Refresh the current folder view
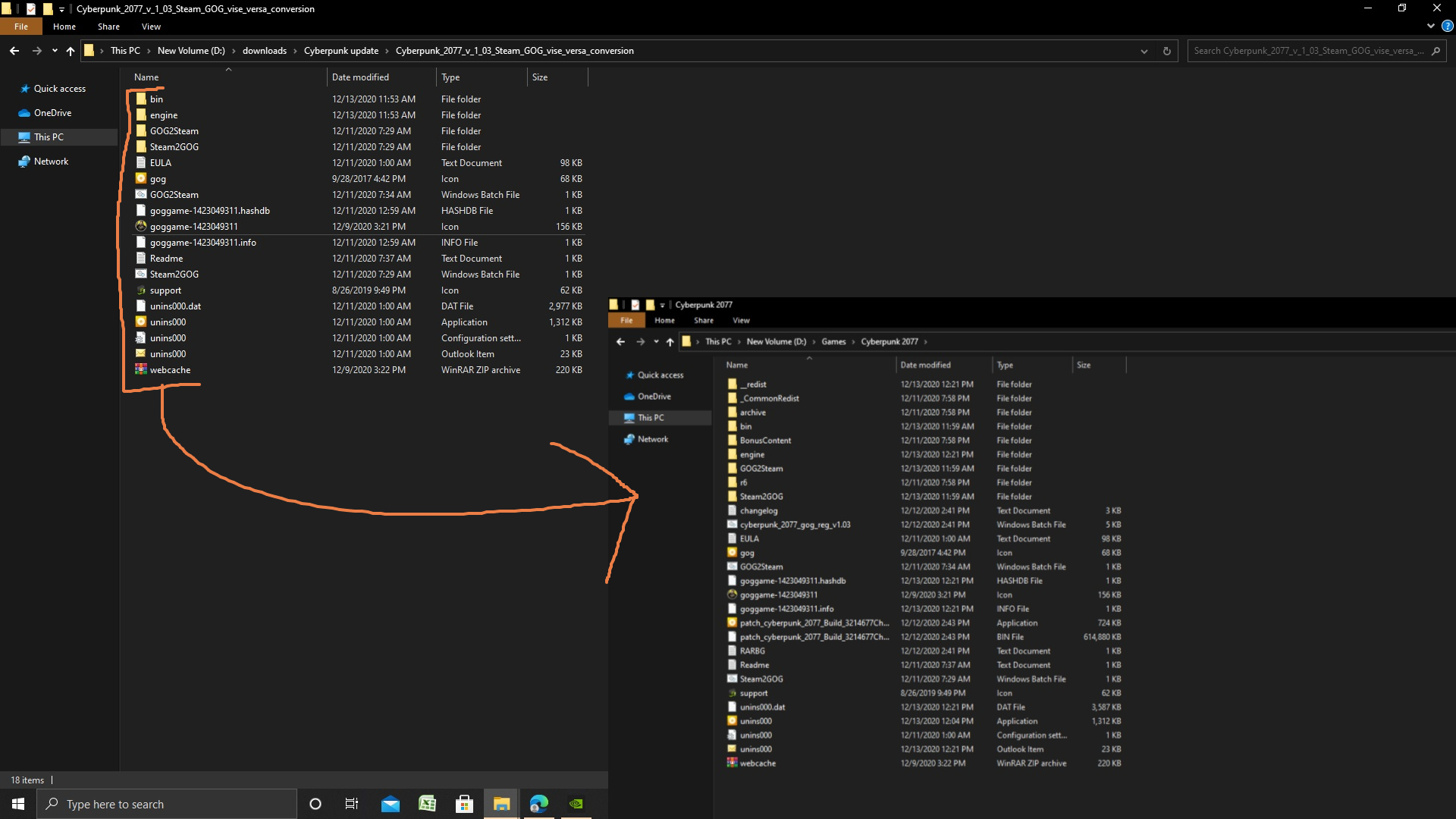Image resolution: width=1456 pixels, height=819 pixels. [1166, 51]
